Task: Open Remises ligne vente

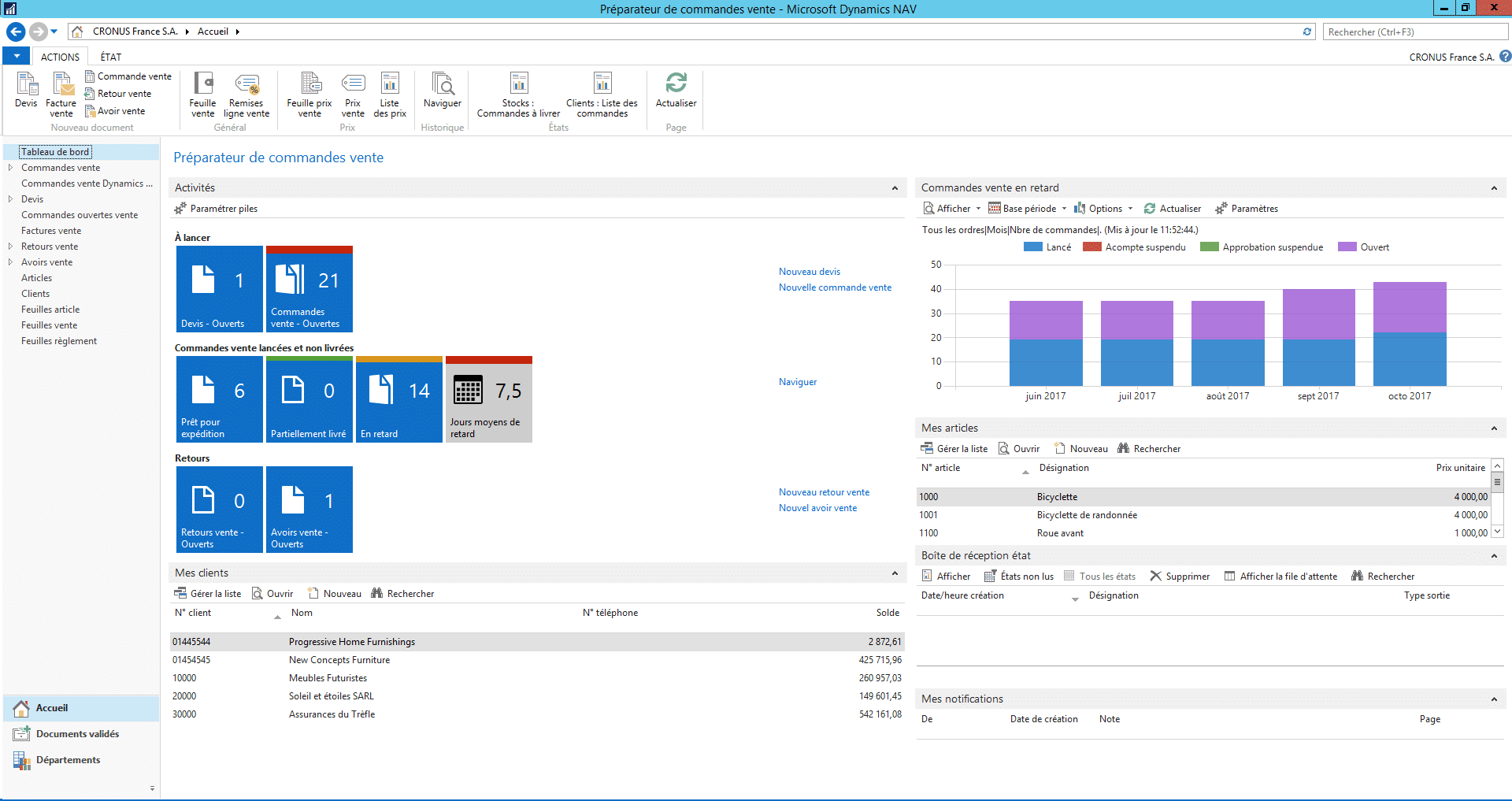Action: coord(246,95)
